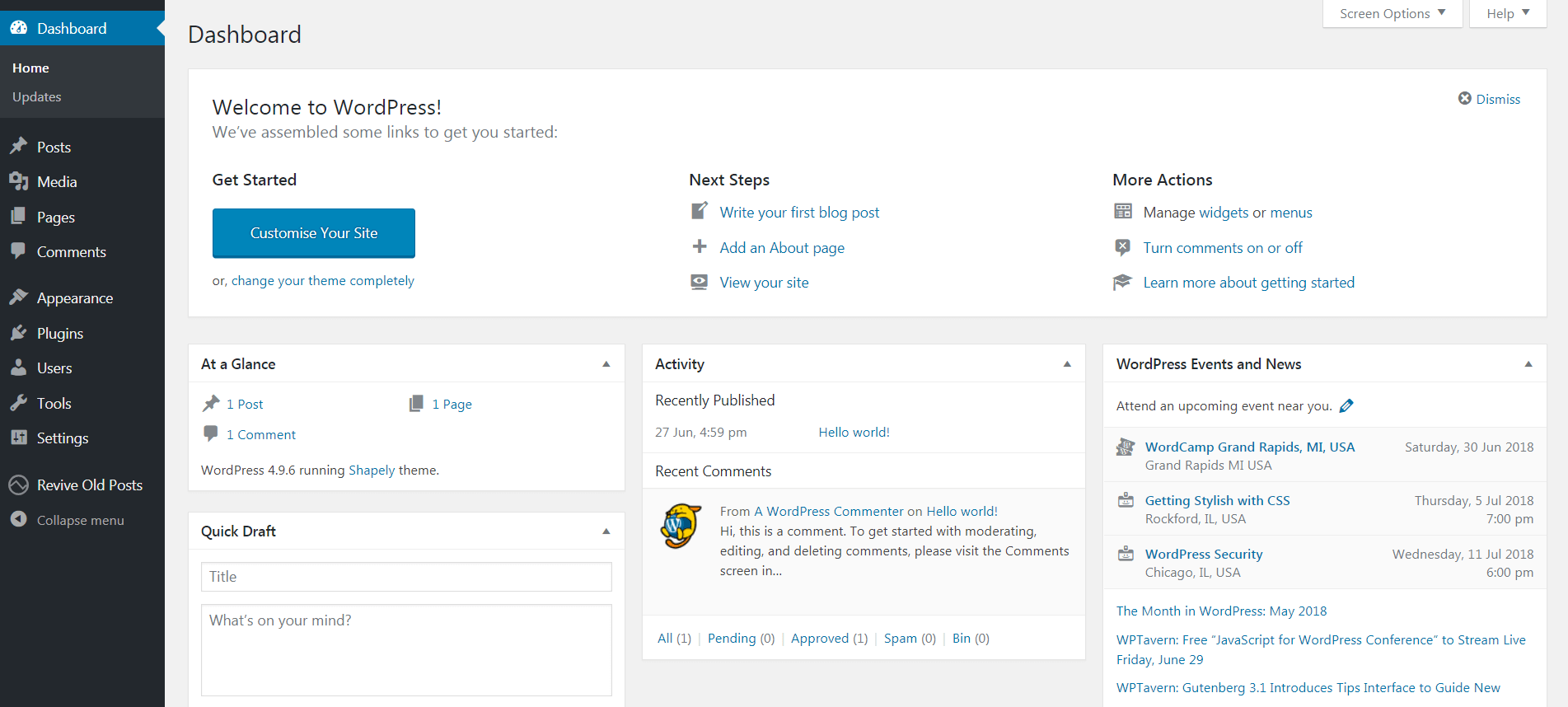Open the Write your first blog post link
Image resolution: width=1568 pixels, height=707 pixels.
tap(799, 212)
